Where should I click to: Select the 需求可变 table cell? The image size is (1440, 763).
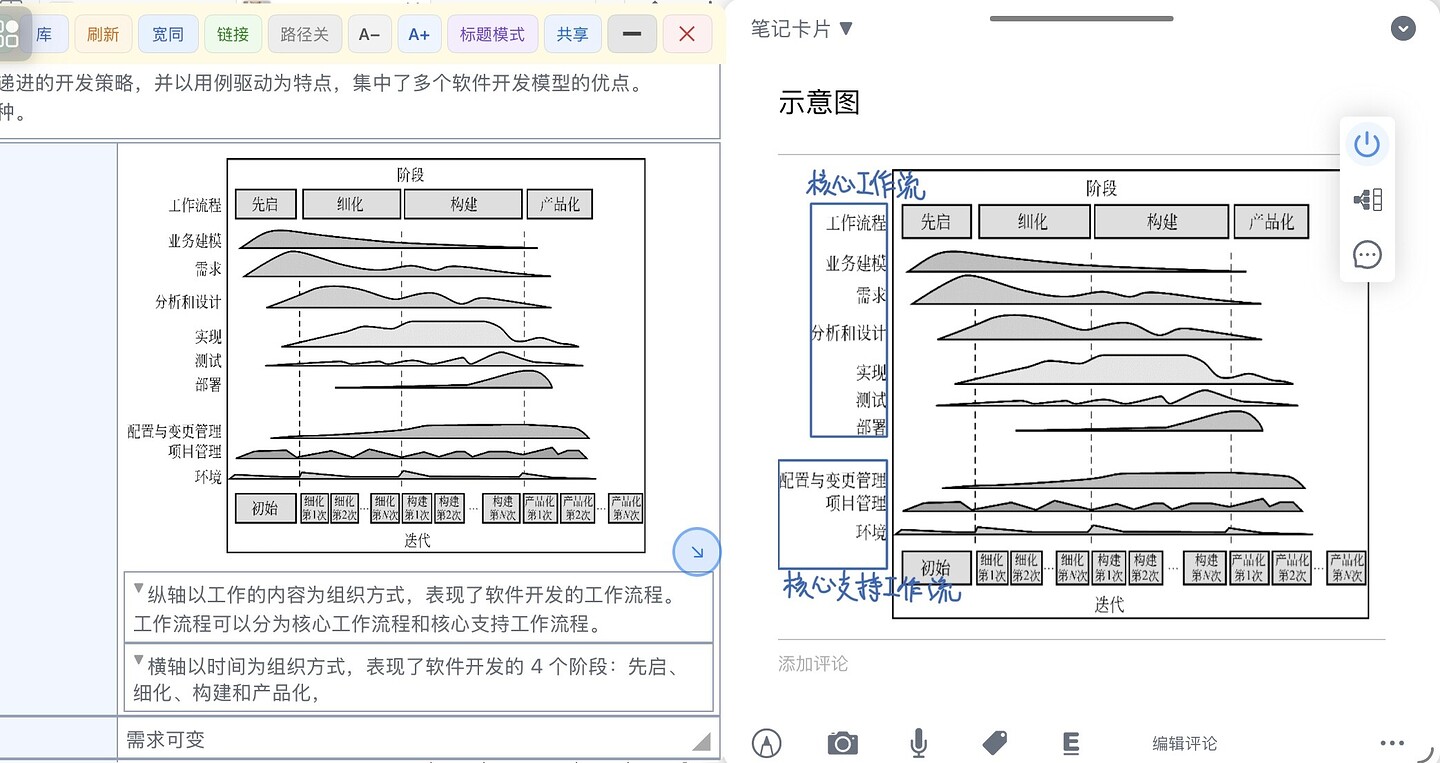click(419, 740)
